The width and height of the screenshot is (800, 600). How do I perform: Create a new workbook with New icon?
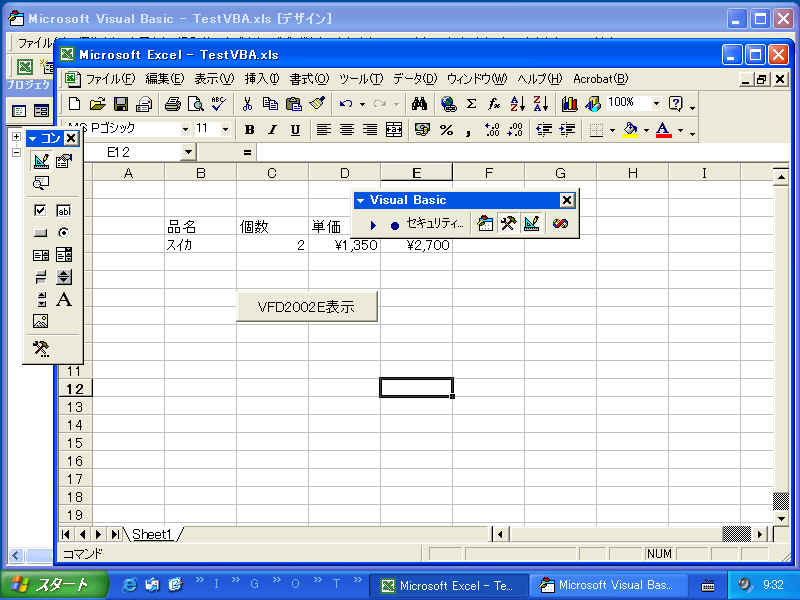click(74, 104)
